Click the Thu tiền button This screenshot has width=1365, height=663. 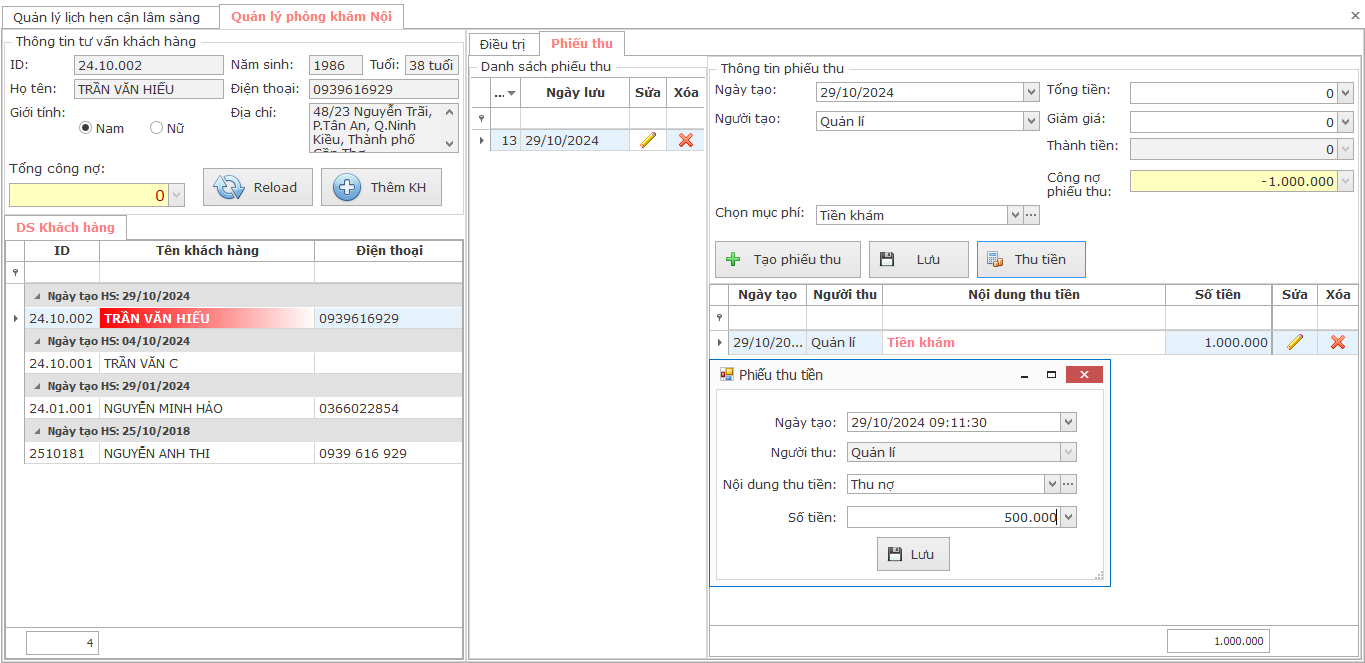(x=1031, y=259)
